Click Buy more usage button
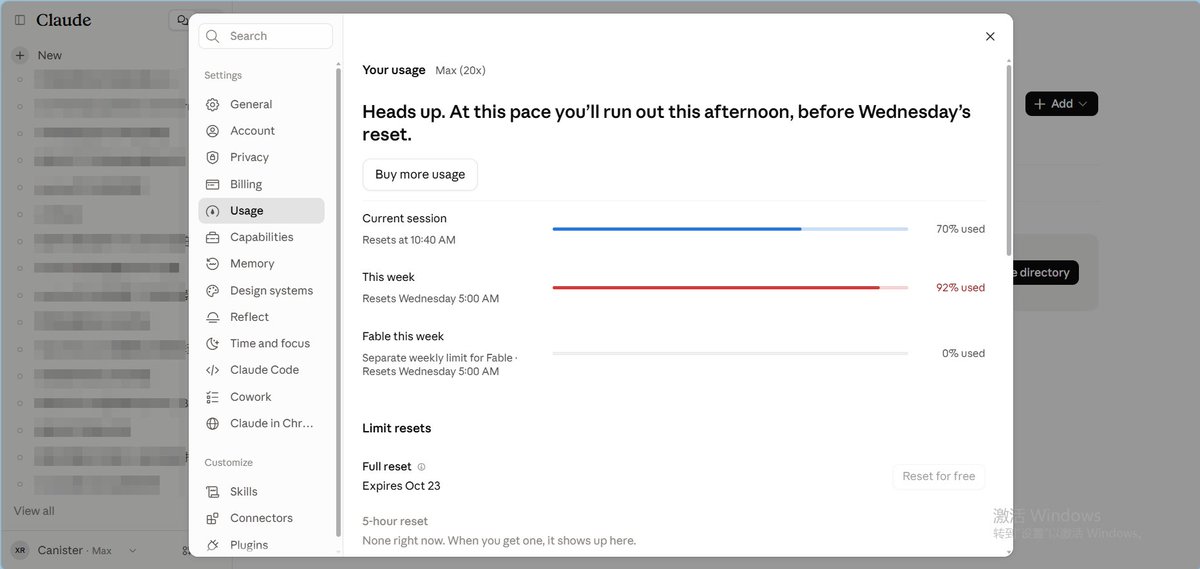1200x569 pixels. pyautogui.click(x=420, y=174)
